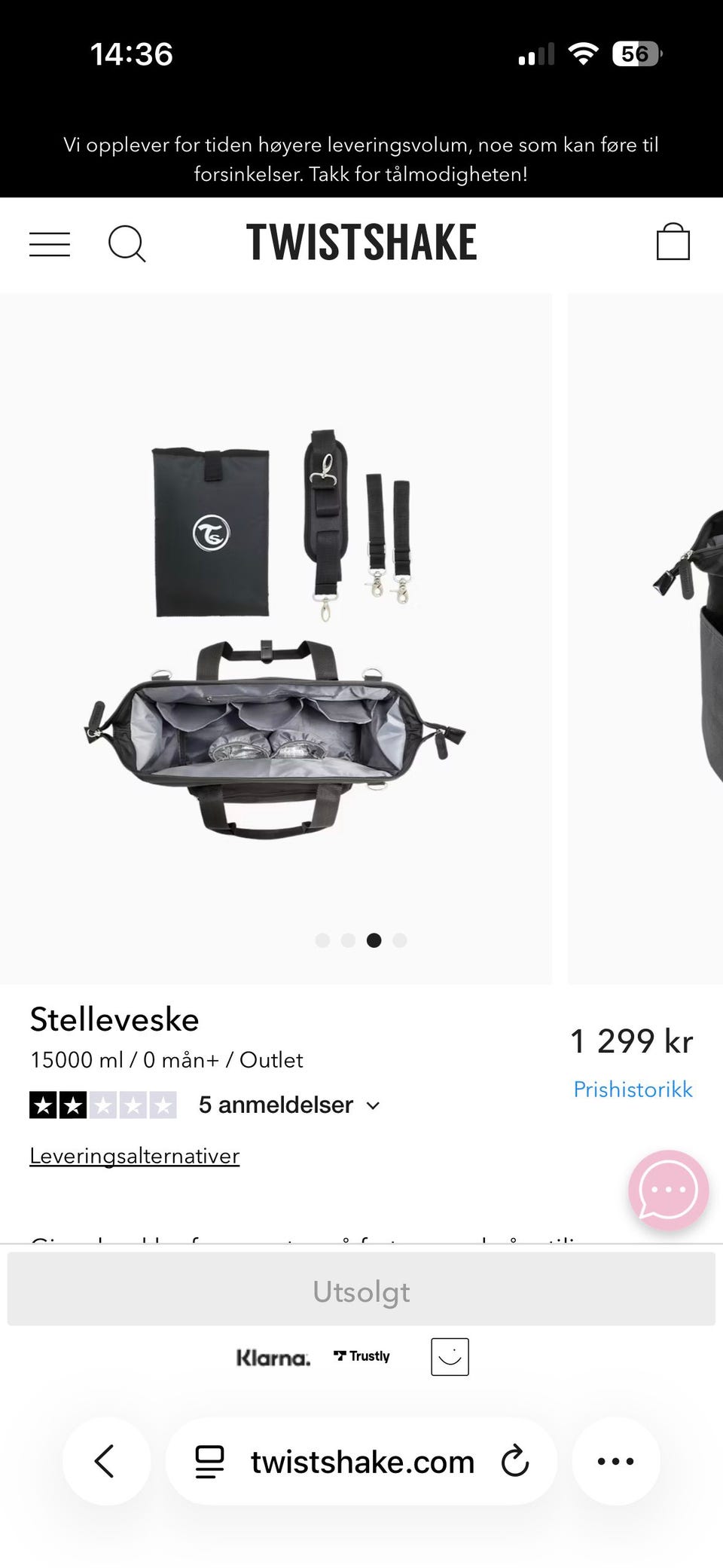Tap the next product image preview
This screenshot has height=1568, width=723.
(645, 639)
